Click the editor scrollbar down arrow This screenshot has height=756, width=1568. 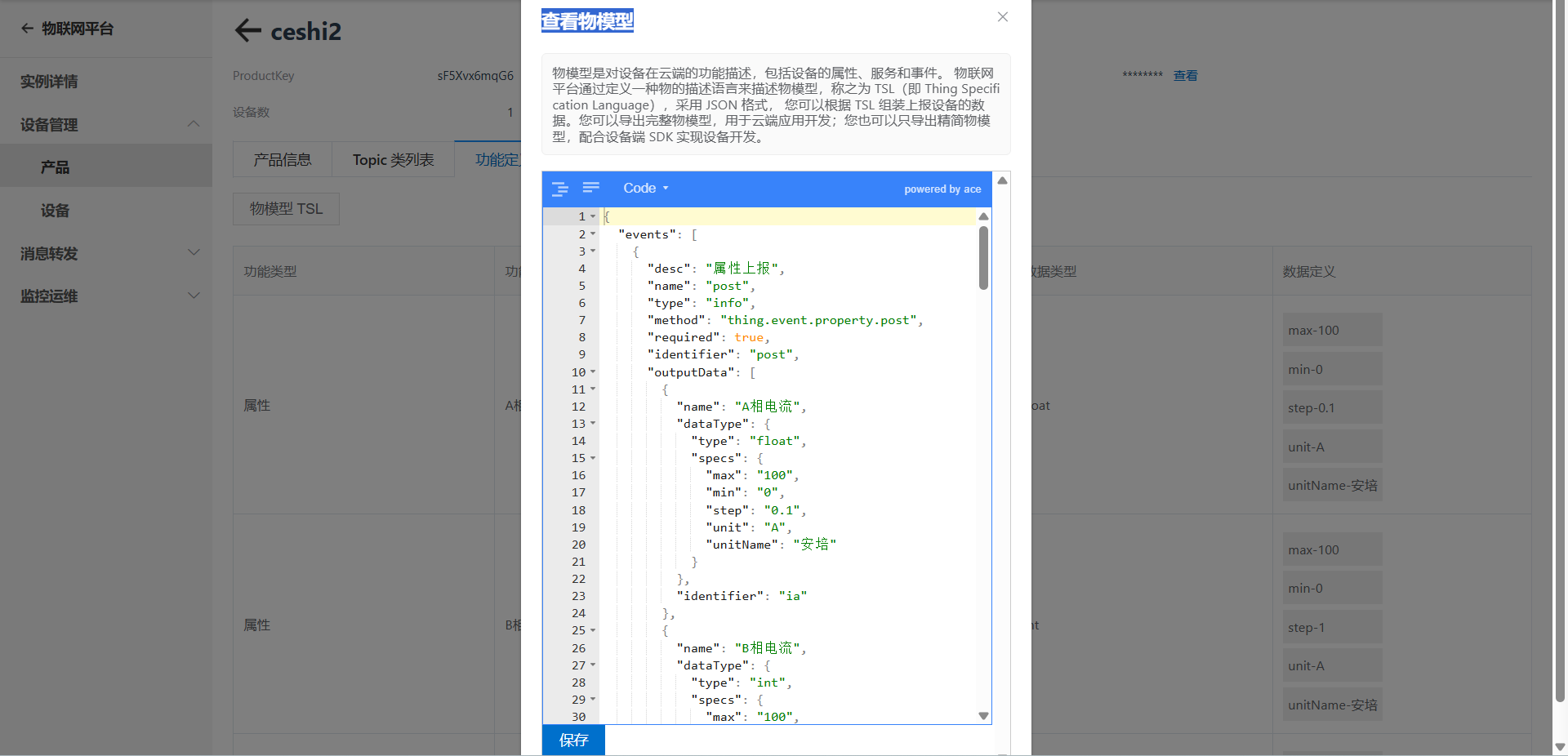click(x=983, y=716)
